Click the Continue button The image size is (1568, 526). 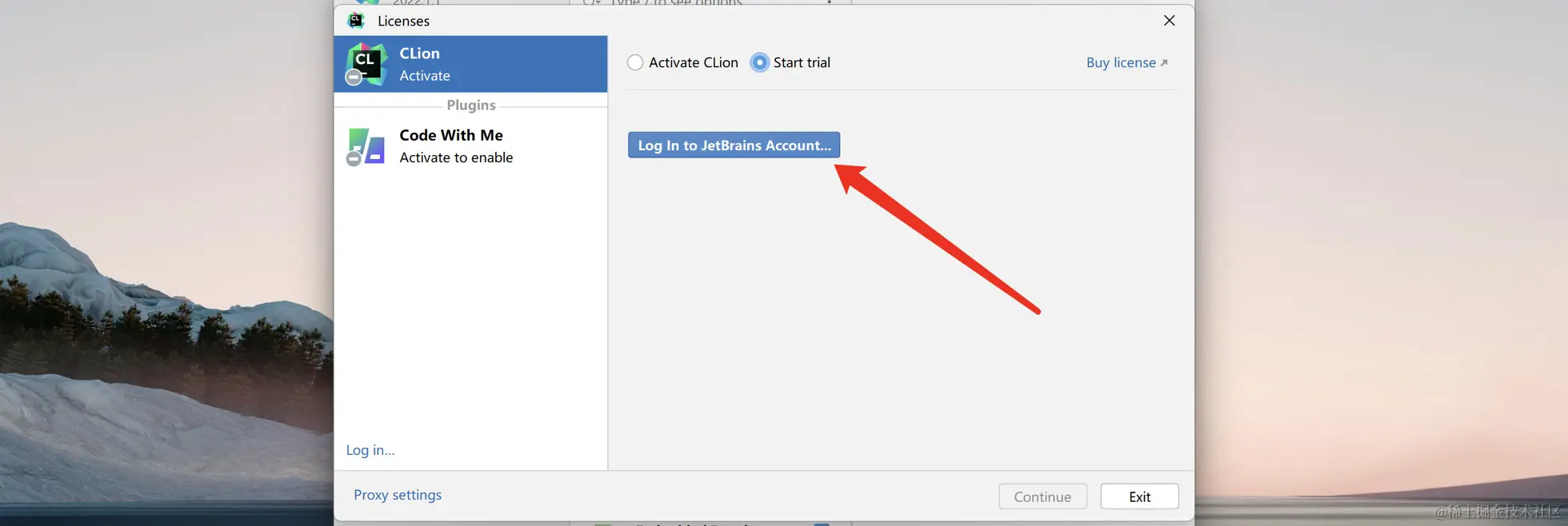coord(1042,496)
